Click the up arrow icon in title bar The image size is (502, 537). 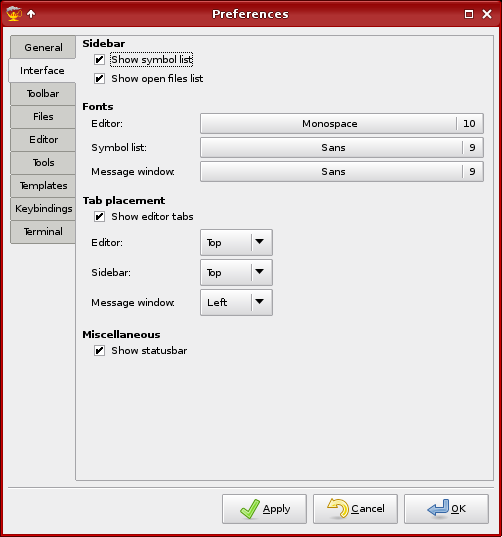(31, 14)
